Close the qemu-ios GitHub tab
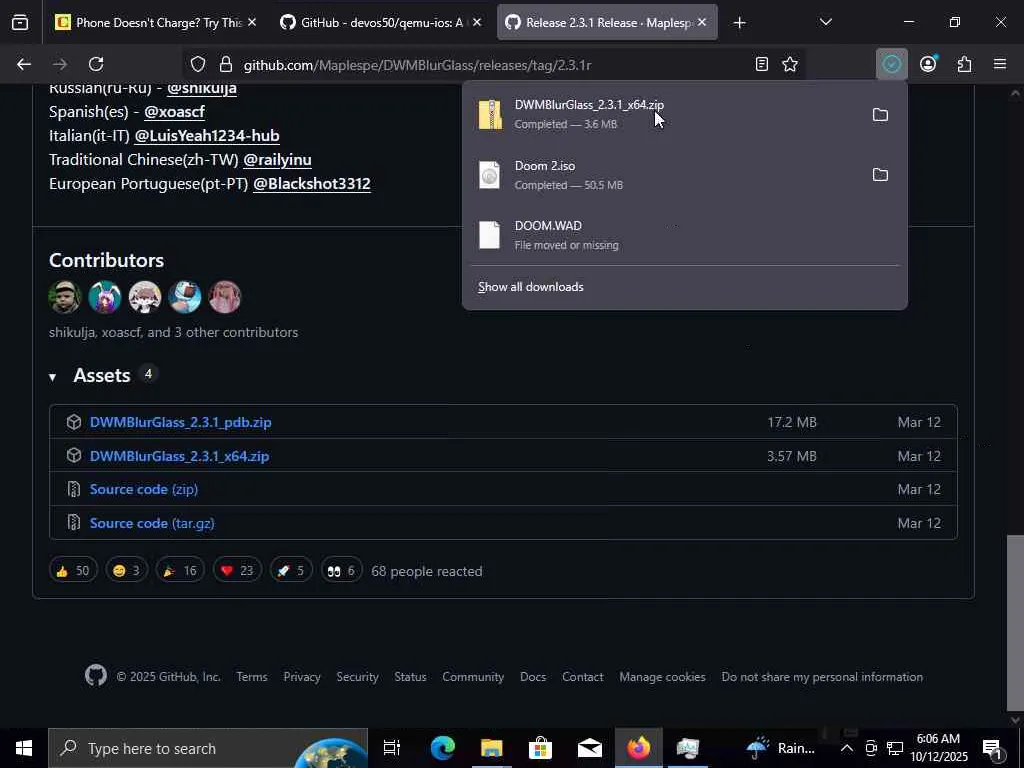Viewport: 1024px width, 768px height. click(477, 23)
